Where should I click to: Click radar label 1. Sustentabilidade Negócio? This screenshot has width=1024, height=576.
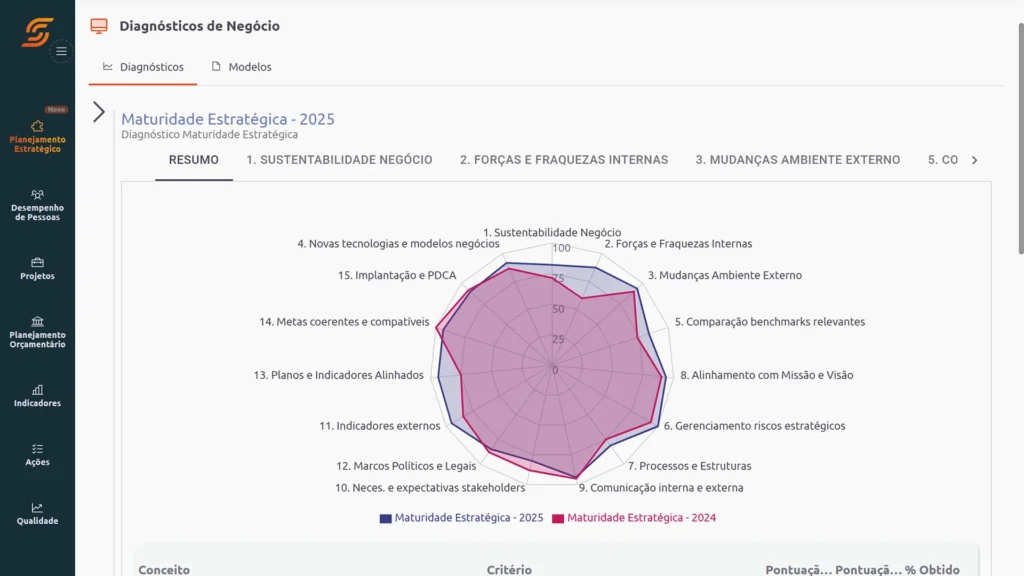pyautogui.click(x=552, y=232)
